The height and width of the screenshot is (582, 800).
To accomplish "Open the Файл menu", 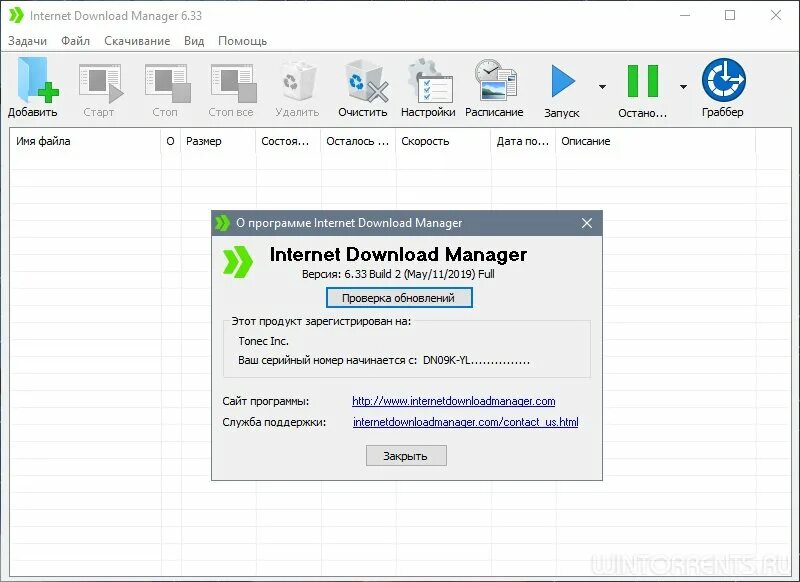I will coord(76,41).
